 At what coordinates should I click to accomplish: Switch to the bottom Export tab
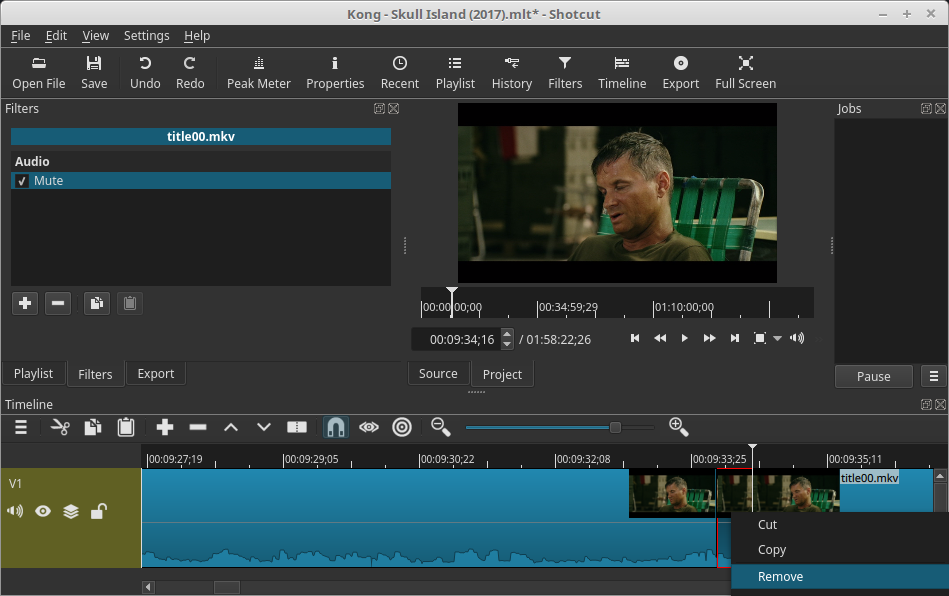(x=156, y=374)
